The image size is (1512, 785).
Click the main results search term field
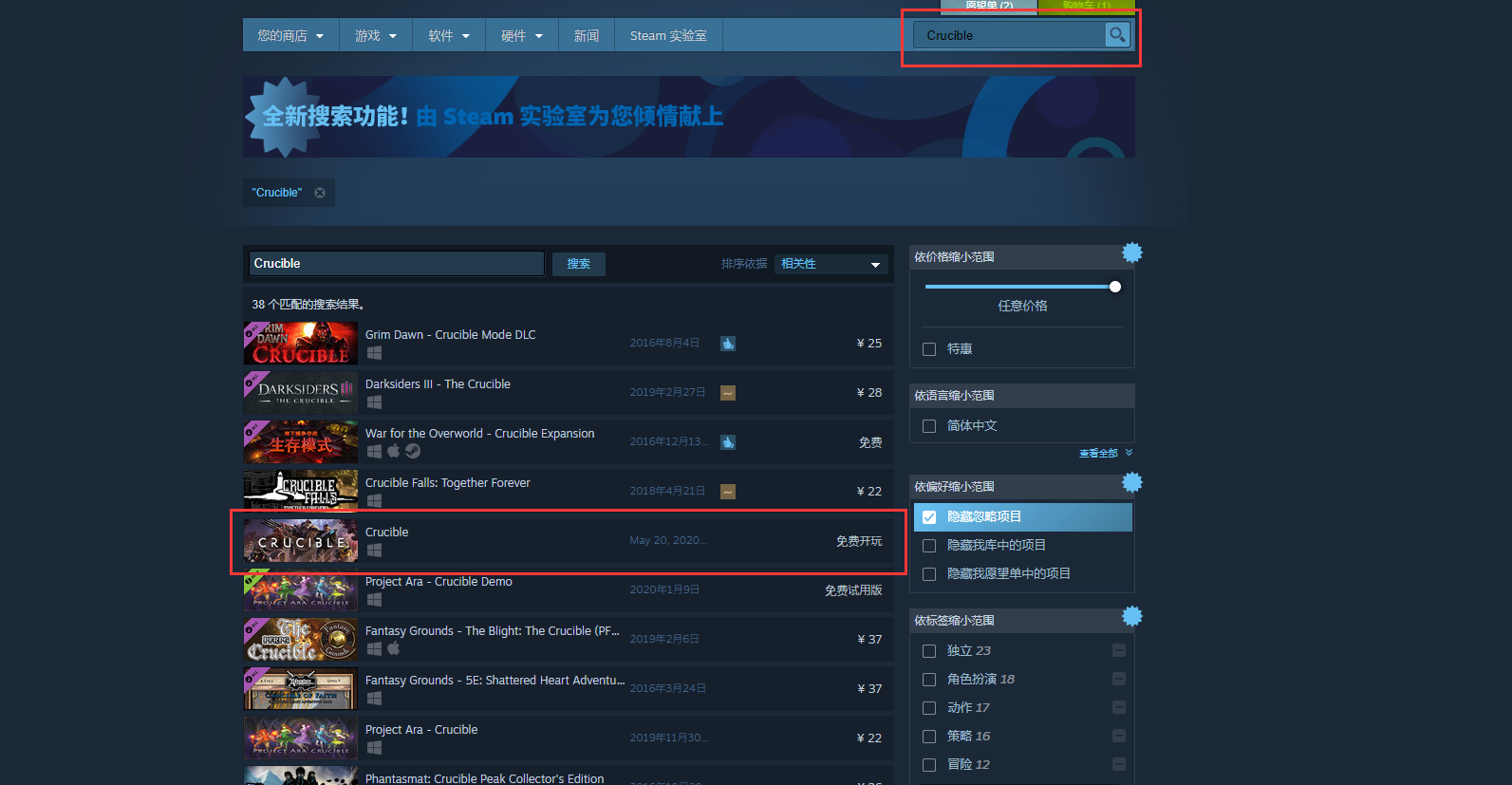click(397, 264)
